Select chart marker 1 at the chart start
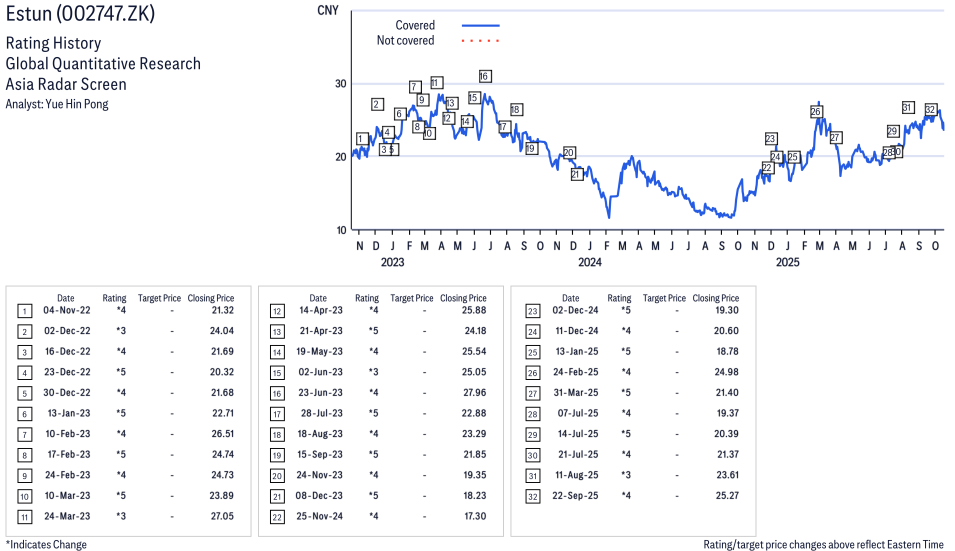 click(x=362, y=139)
